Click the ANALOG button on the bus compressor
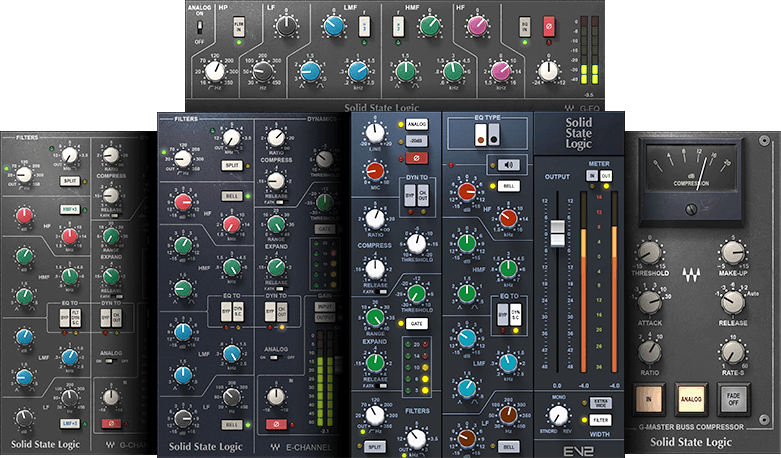 (x=689, y=399)
